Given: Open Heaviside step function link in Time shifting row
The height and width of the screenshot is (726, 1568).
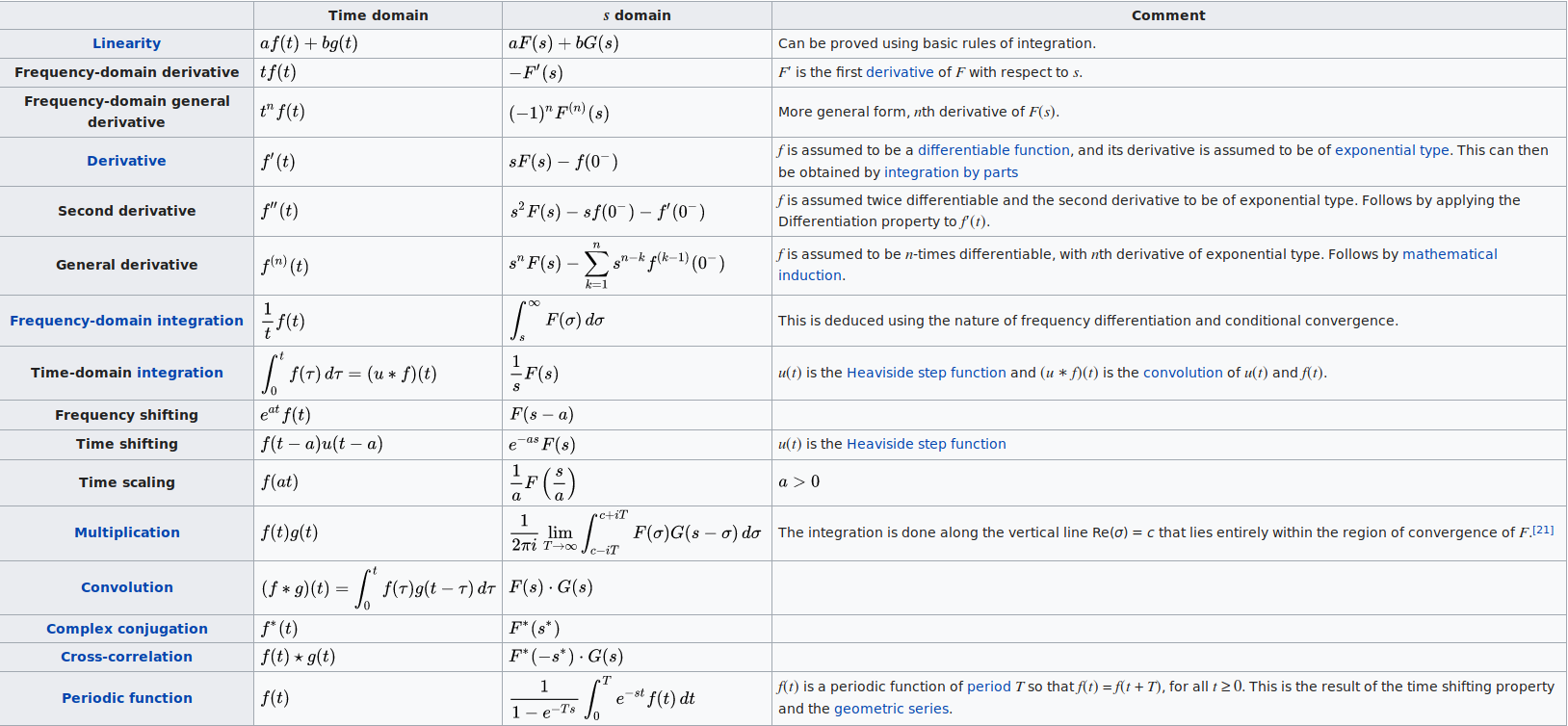Looking at the screenshot, I should (926, 444).
